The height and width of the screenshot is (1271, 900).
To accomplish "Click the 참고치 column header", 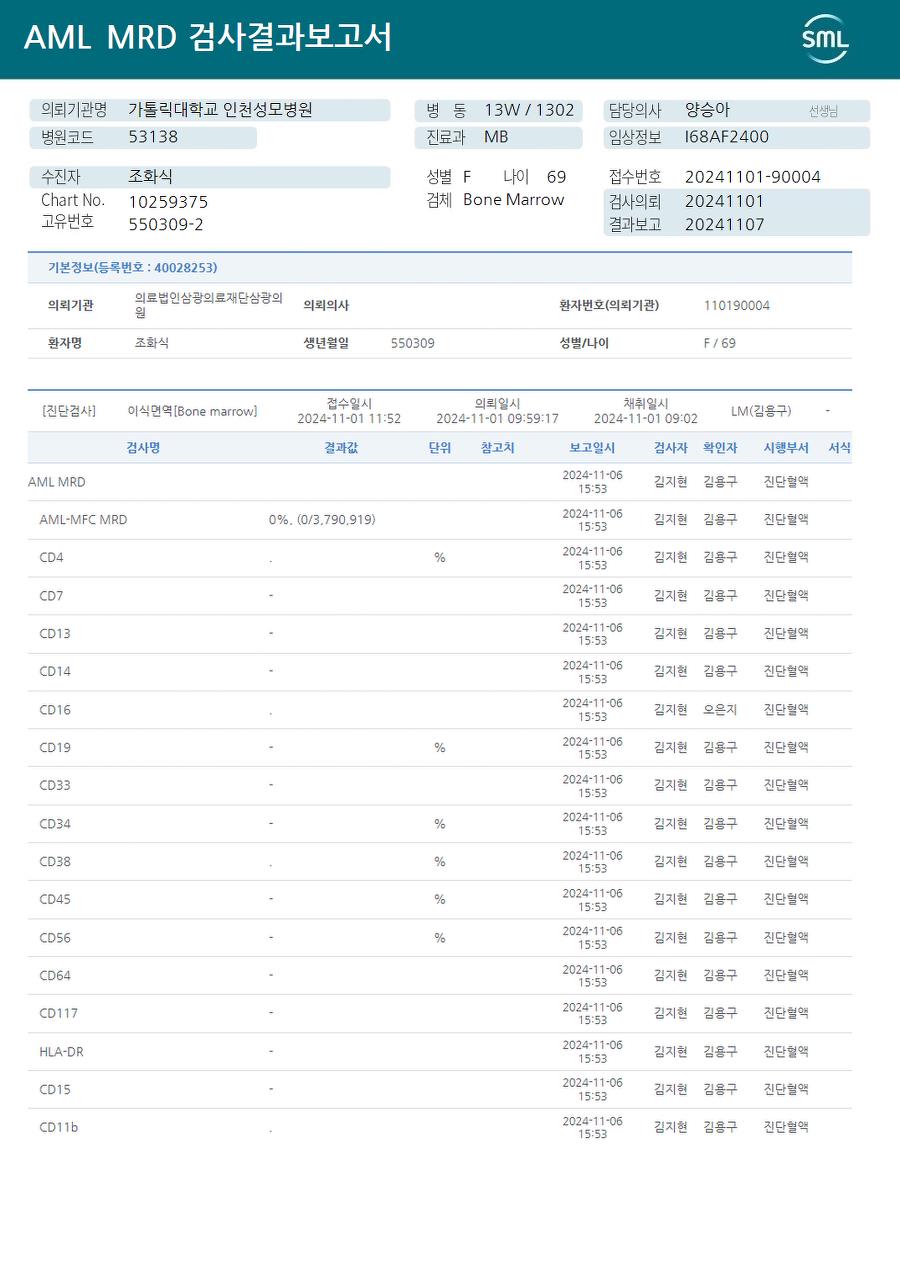I will tap(498, 448).
